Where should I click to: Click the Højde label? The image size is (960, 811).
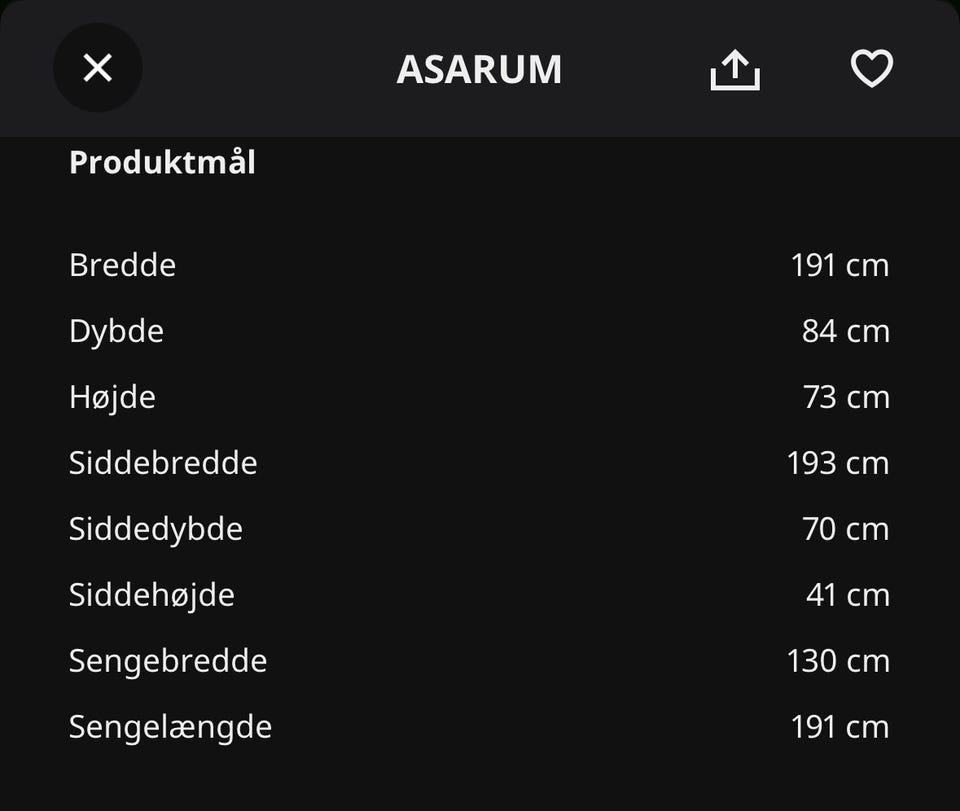tap(112, 397)
